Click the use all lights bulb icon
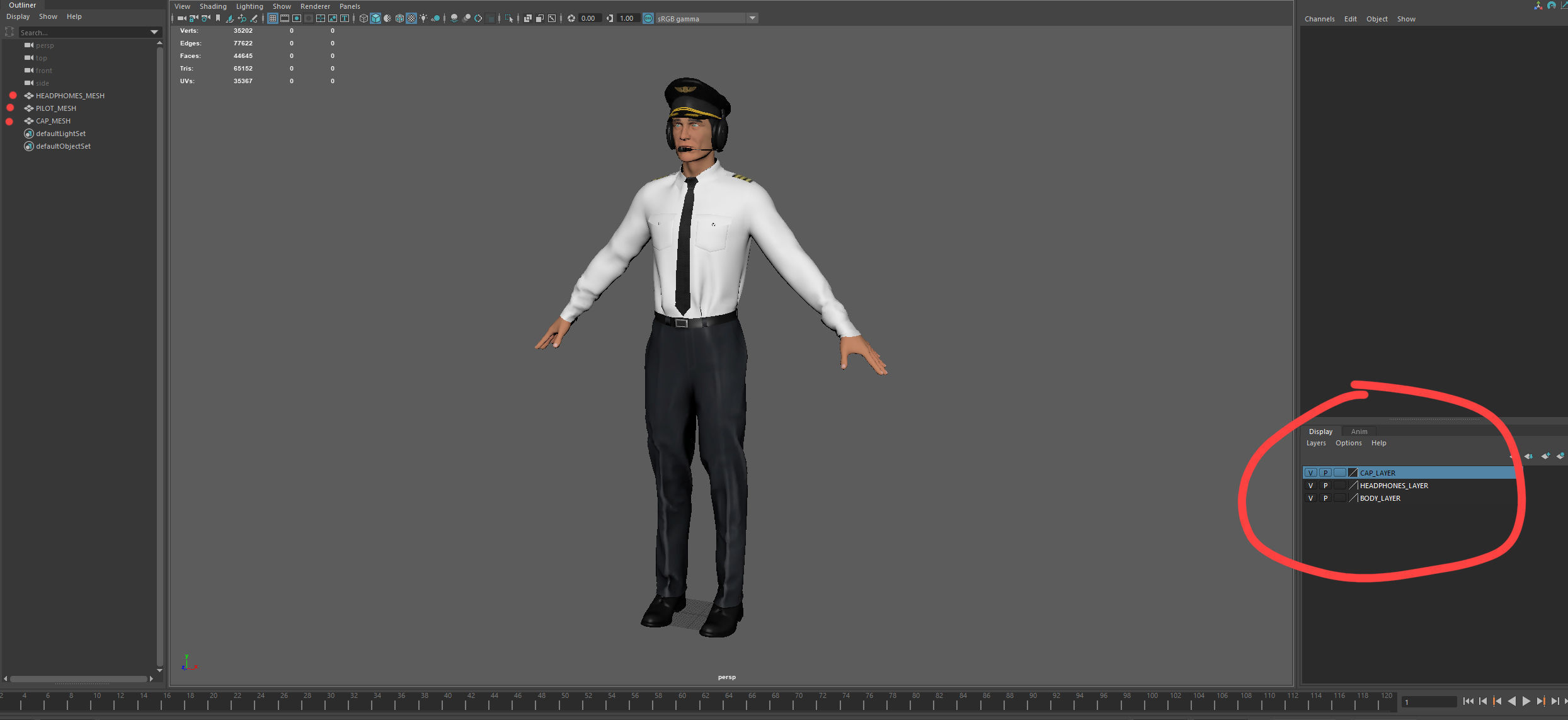 pyautogui.click(x=423, y=18)
